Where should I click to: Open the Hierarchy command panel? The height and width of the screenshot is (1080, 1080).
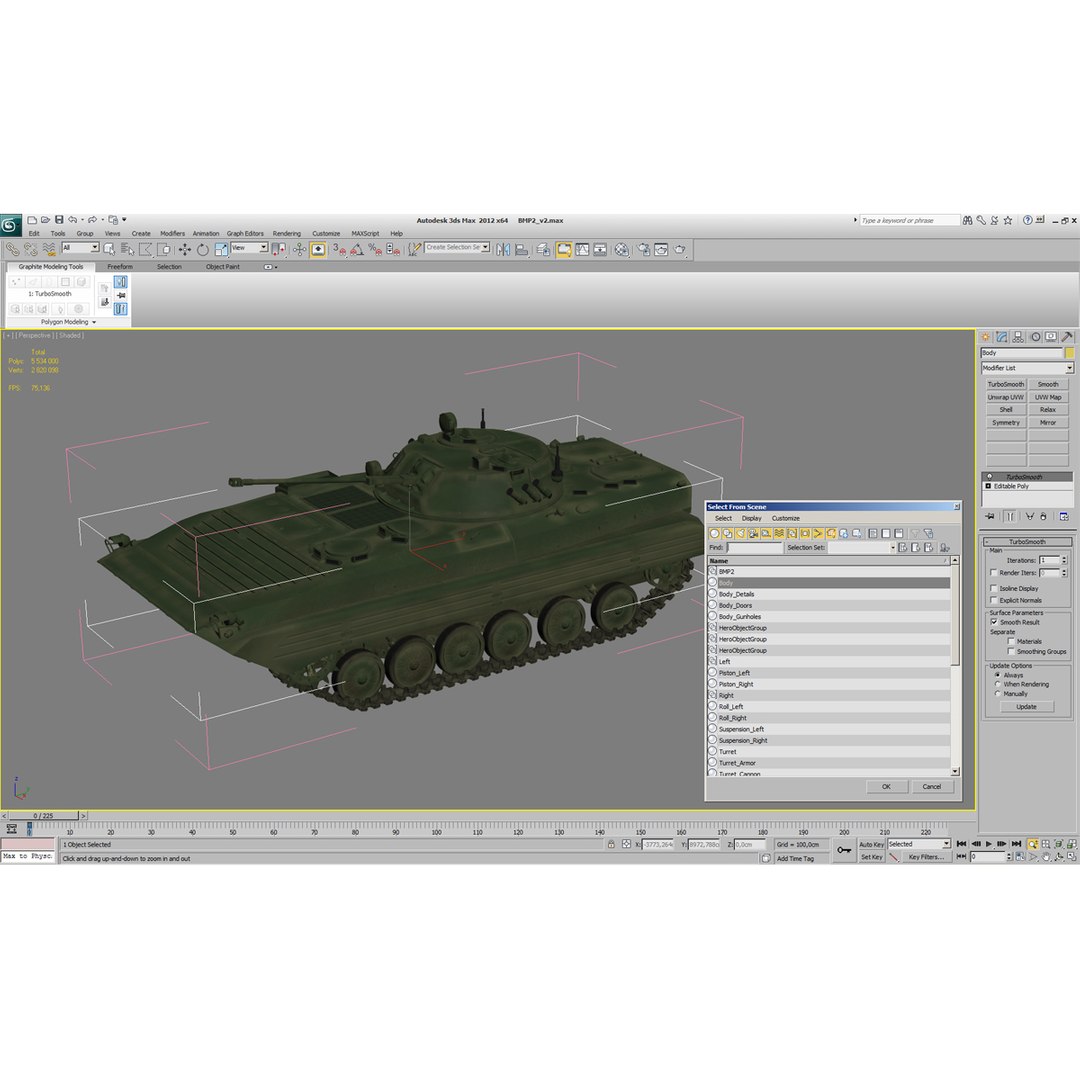coord(1018,337)
